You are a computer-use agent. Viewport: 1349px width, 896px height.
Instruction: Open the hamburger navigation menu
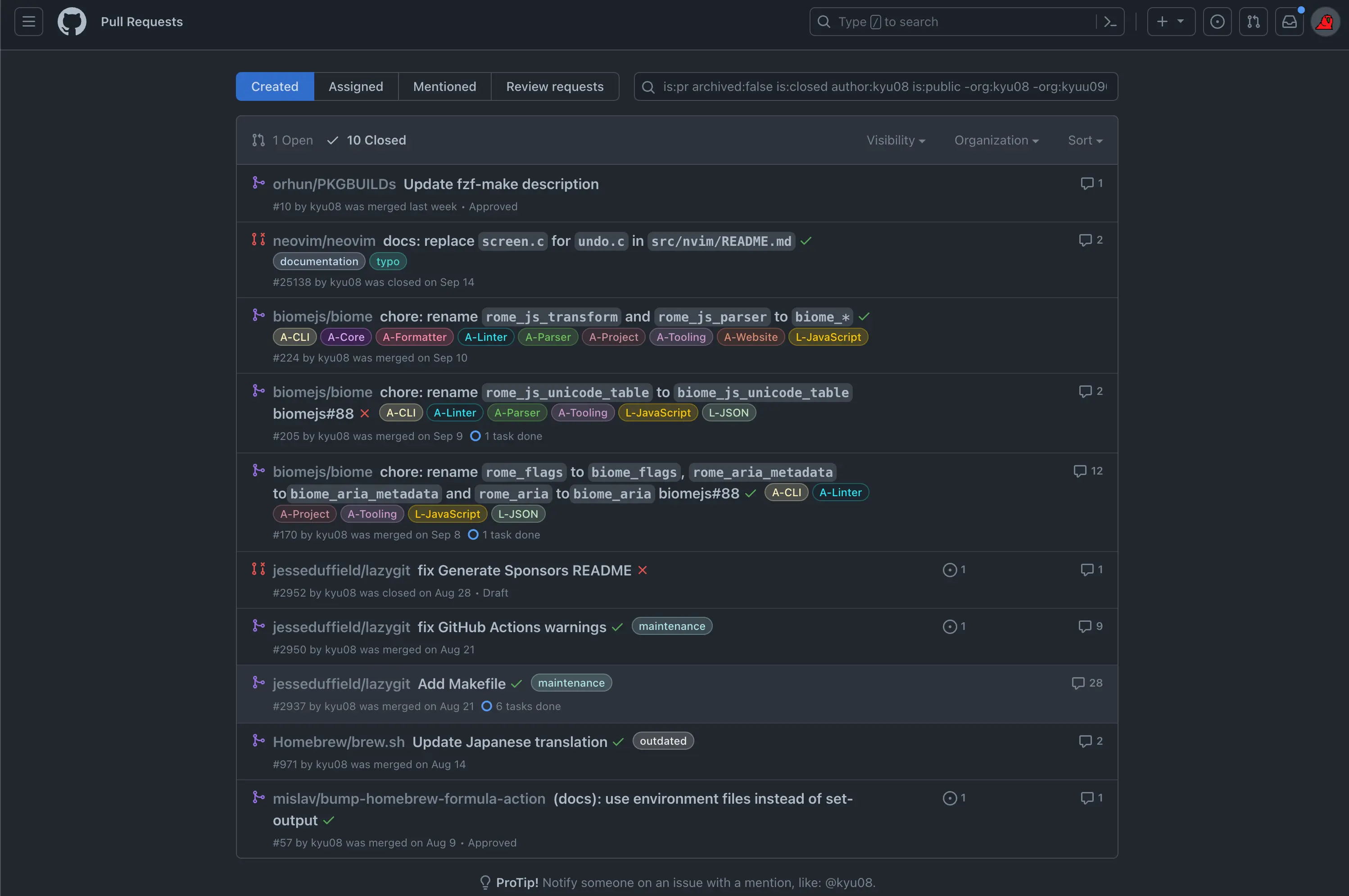pos(28,22)
